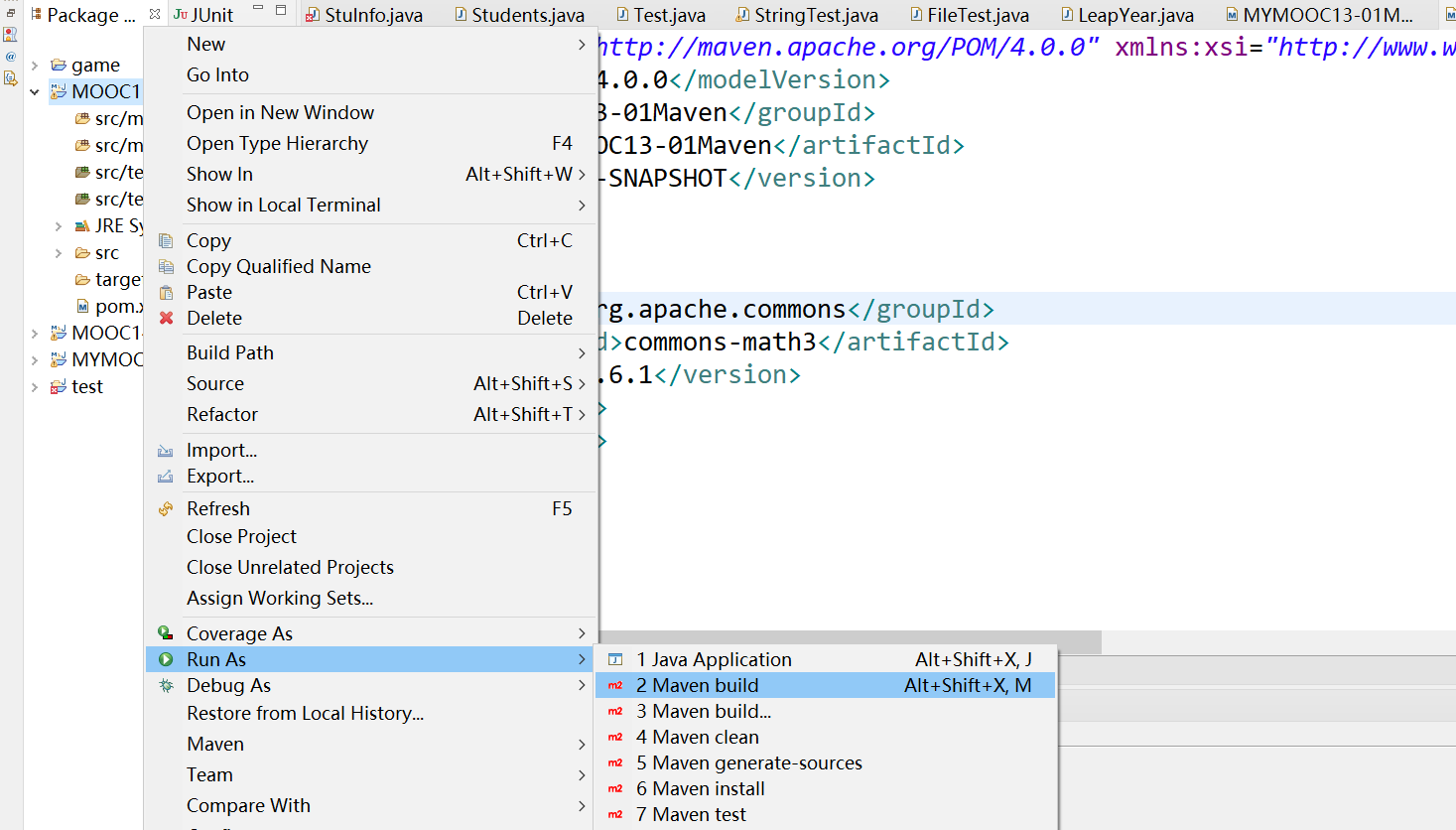Click the @ Javadoc icon in the left trim bar
This screenshot has width=1456, height=830.
click(11, 57)
